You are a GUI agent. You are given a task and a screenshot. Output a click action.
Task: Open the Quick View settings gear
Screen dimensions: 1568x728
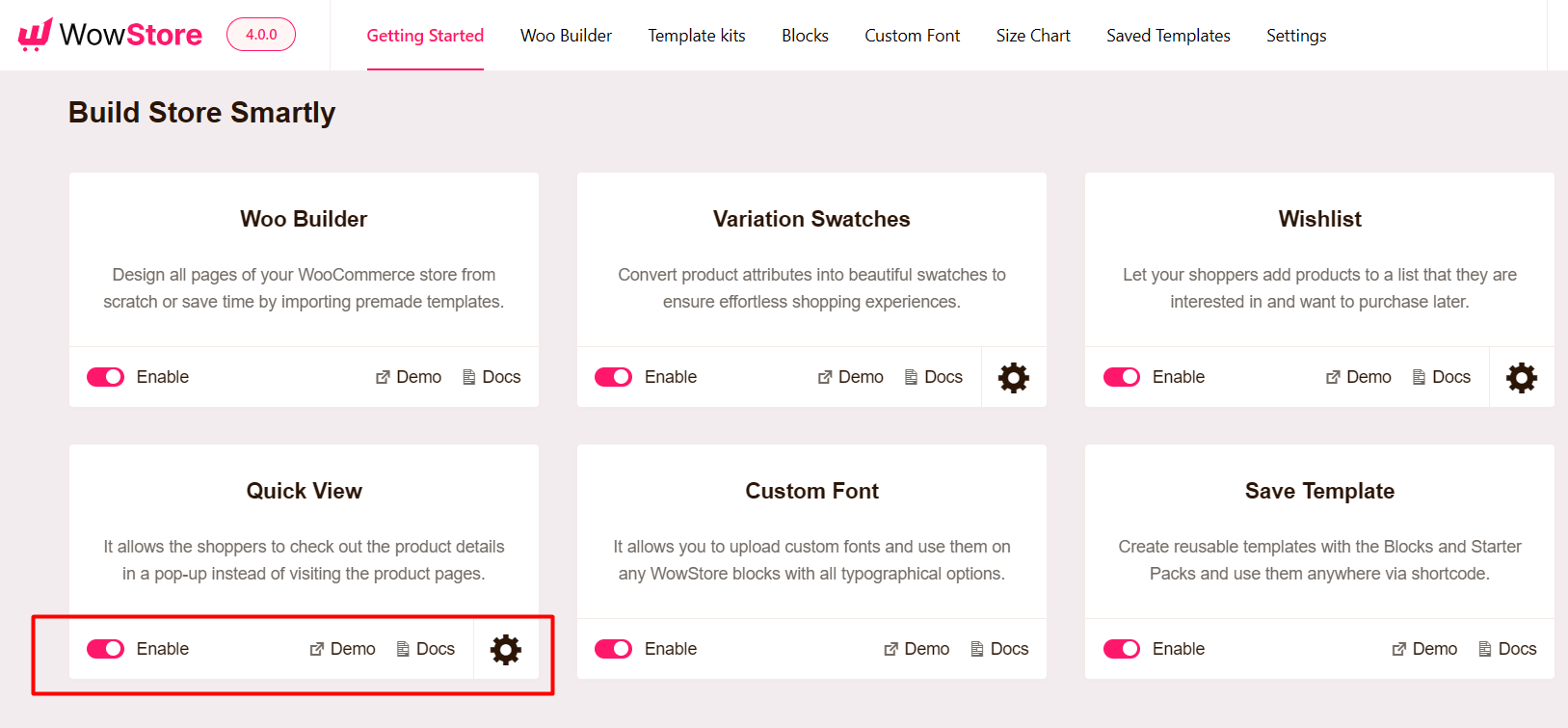point(505,649)
